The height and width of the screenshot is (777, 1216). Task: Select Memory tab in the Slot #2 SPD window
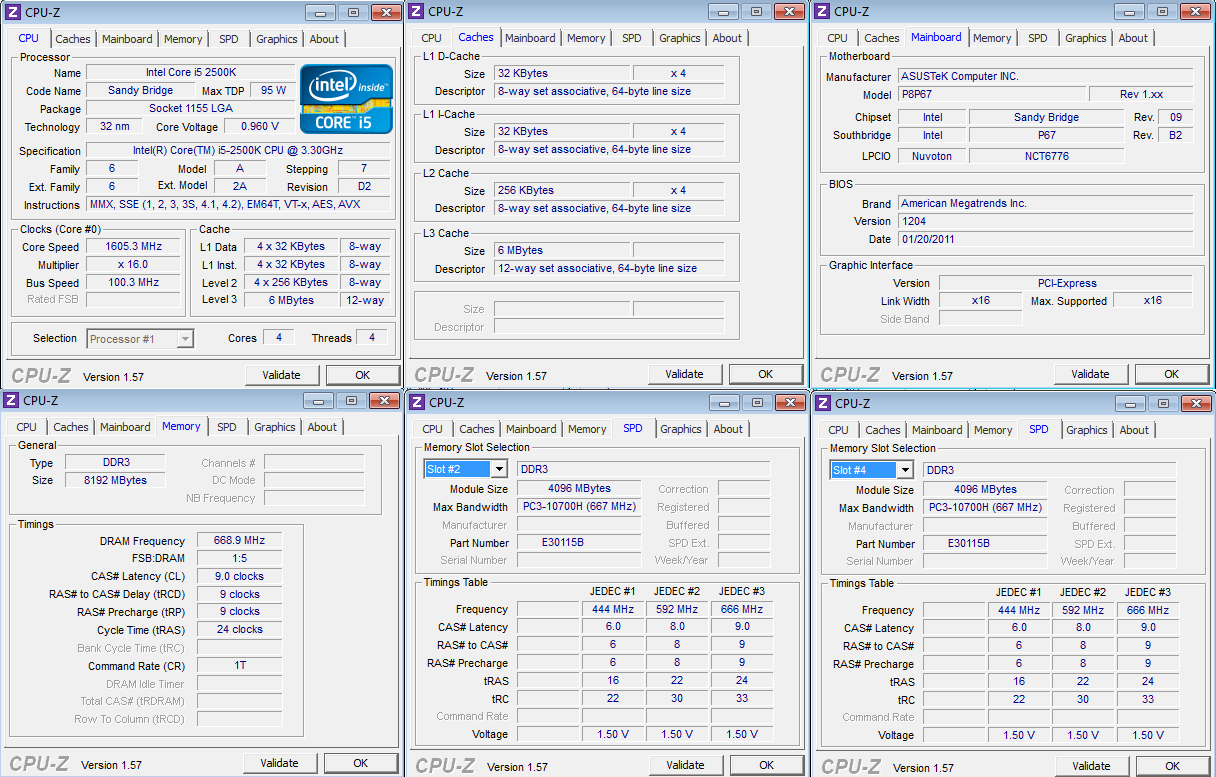pos(587,429)
